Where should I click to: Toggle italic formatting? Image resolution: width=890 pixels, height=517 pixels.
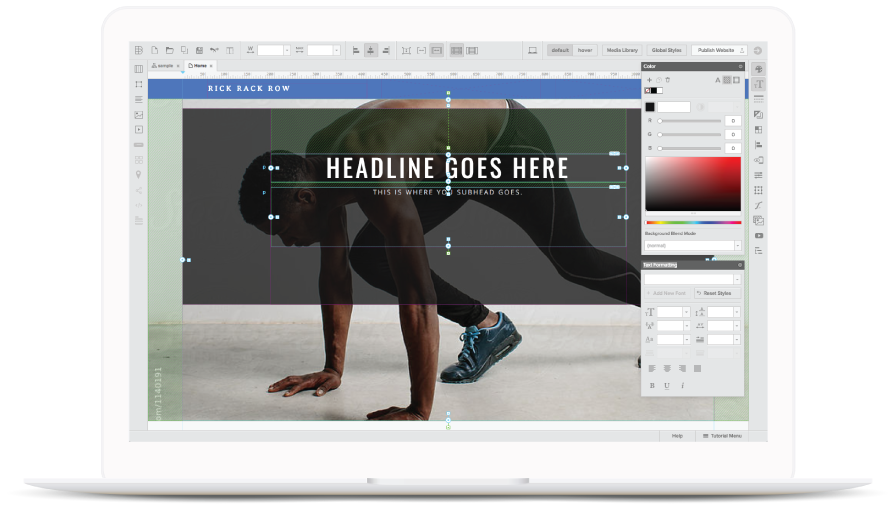pos(682,385)
